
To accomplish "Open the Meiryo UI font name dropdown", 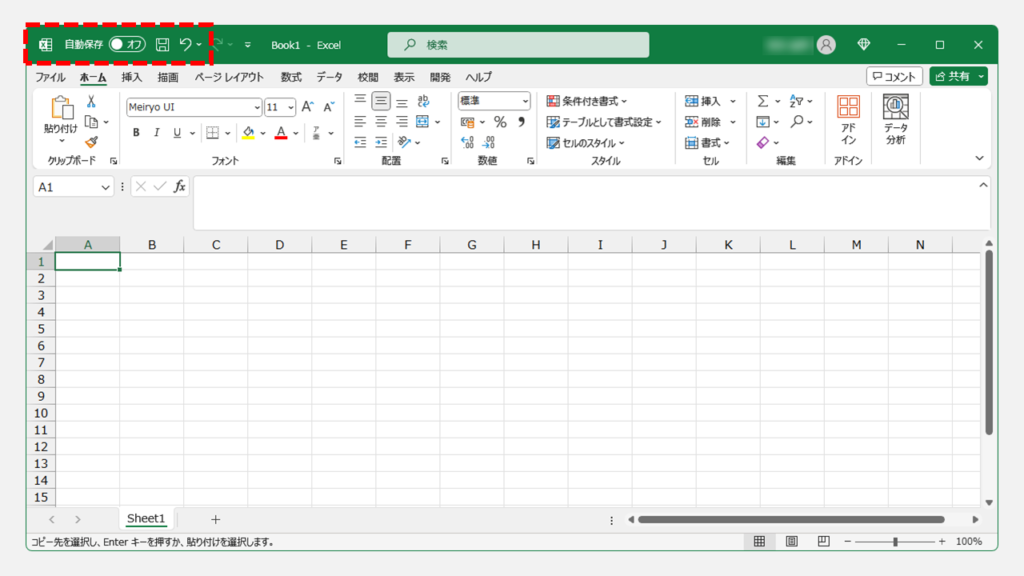I will point(257,107).
